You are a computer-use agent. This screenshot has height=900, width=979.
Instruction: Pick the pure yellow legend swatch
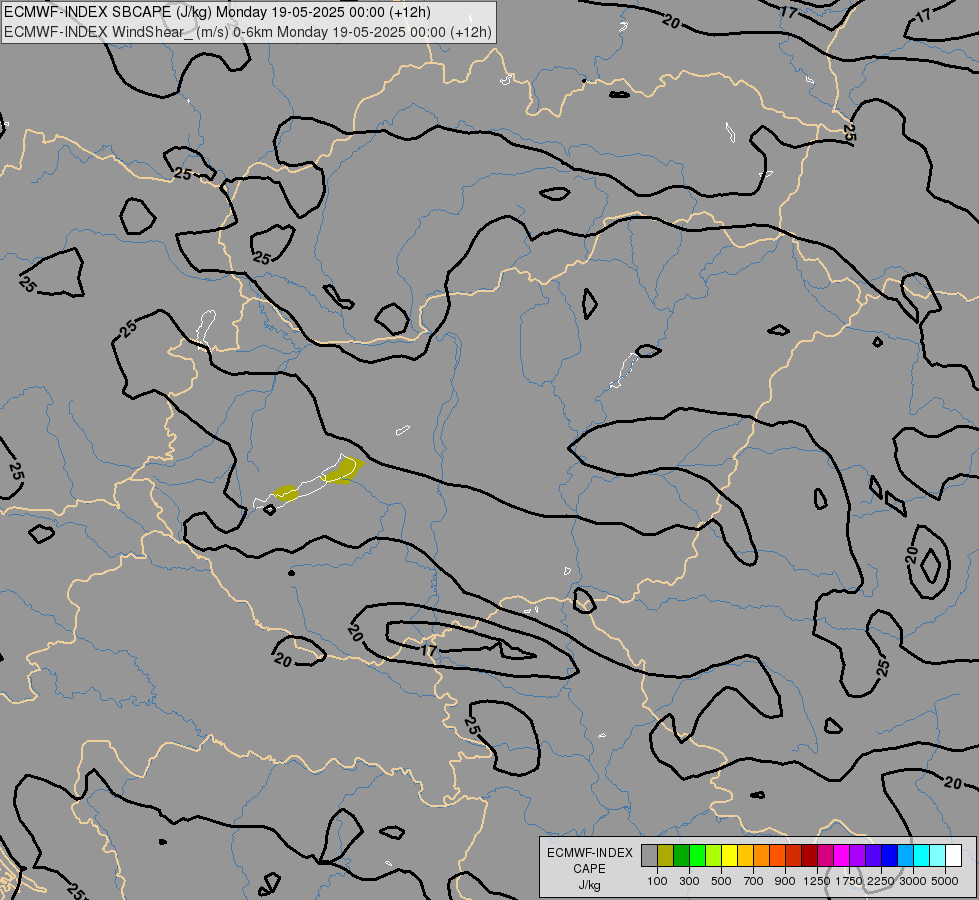coord(729,856)
